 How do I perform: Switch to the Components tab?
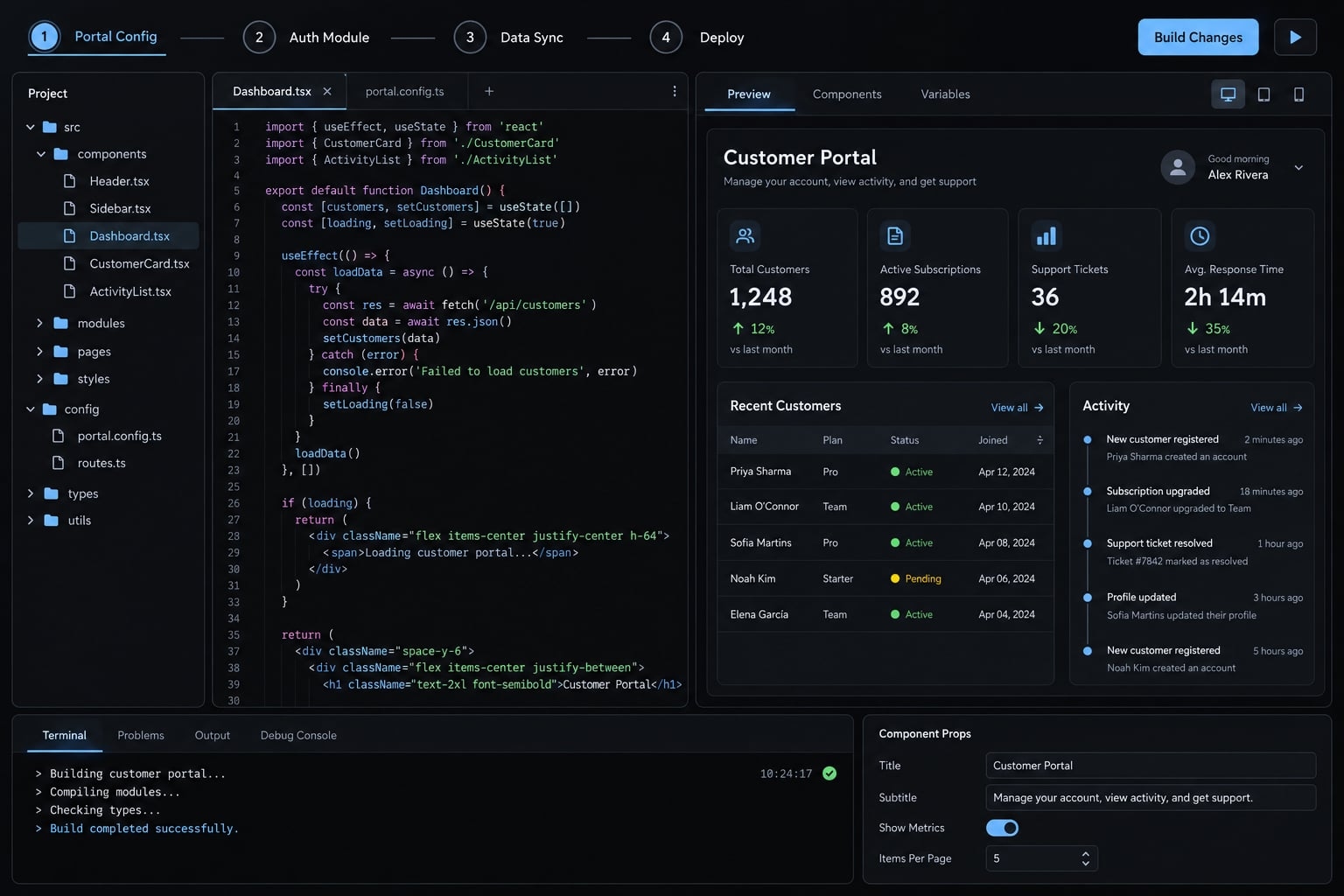(847, 94)
